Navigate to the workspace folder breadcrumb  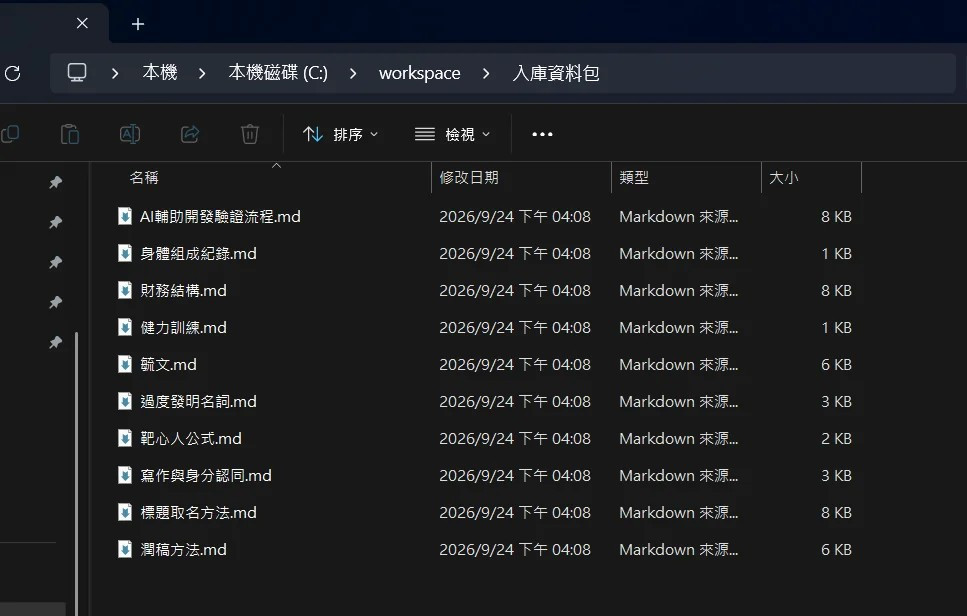[419, 73]
